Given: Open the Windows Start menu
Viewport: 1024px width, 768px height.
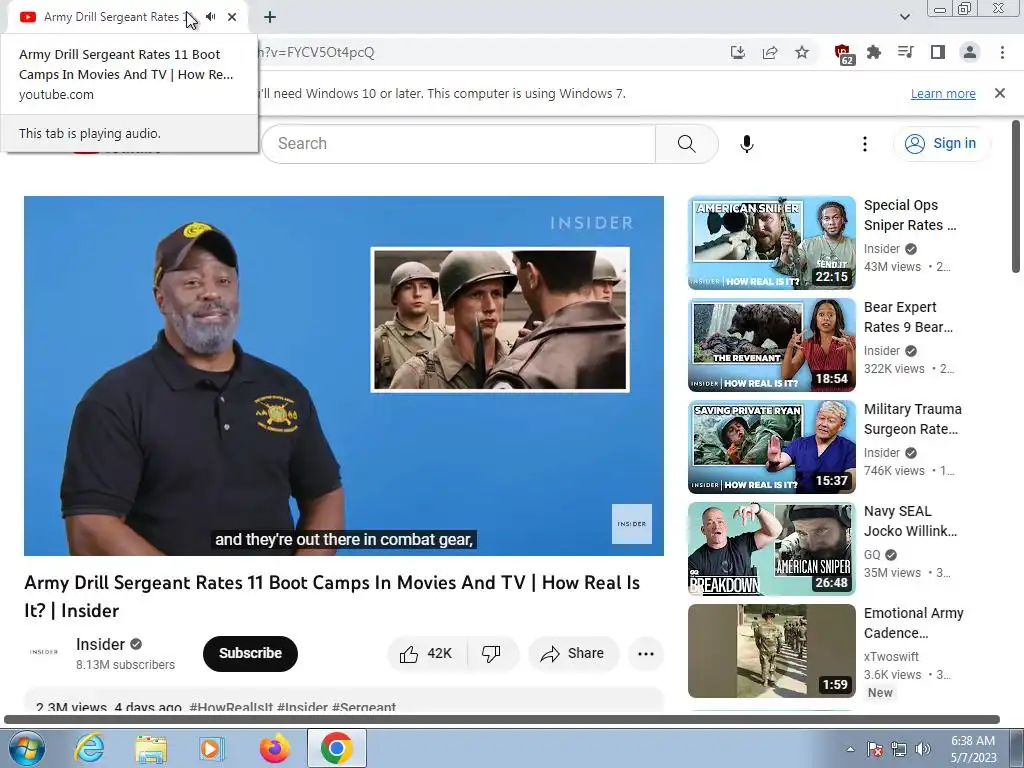Looking at the screenshot, I should click(x=26, y=748).
